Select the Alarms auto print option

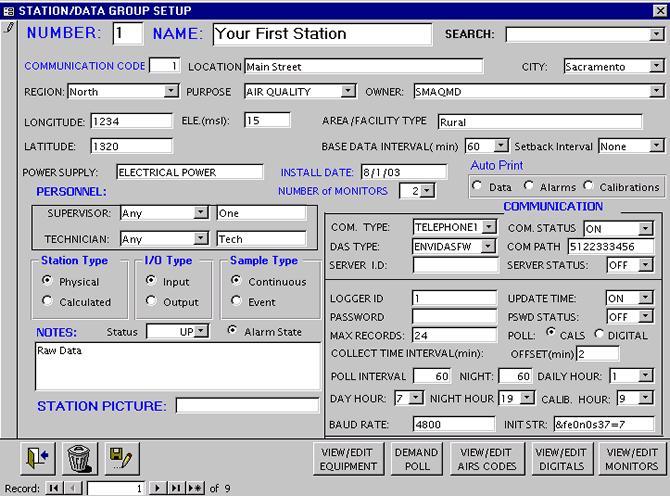point(529,186)
